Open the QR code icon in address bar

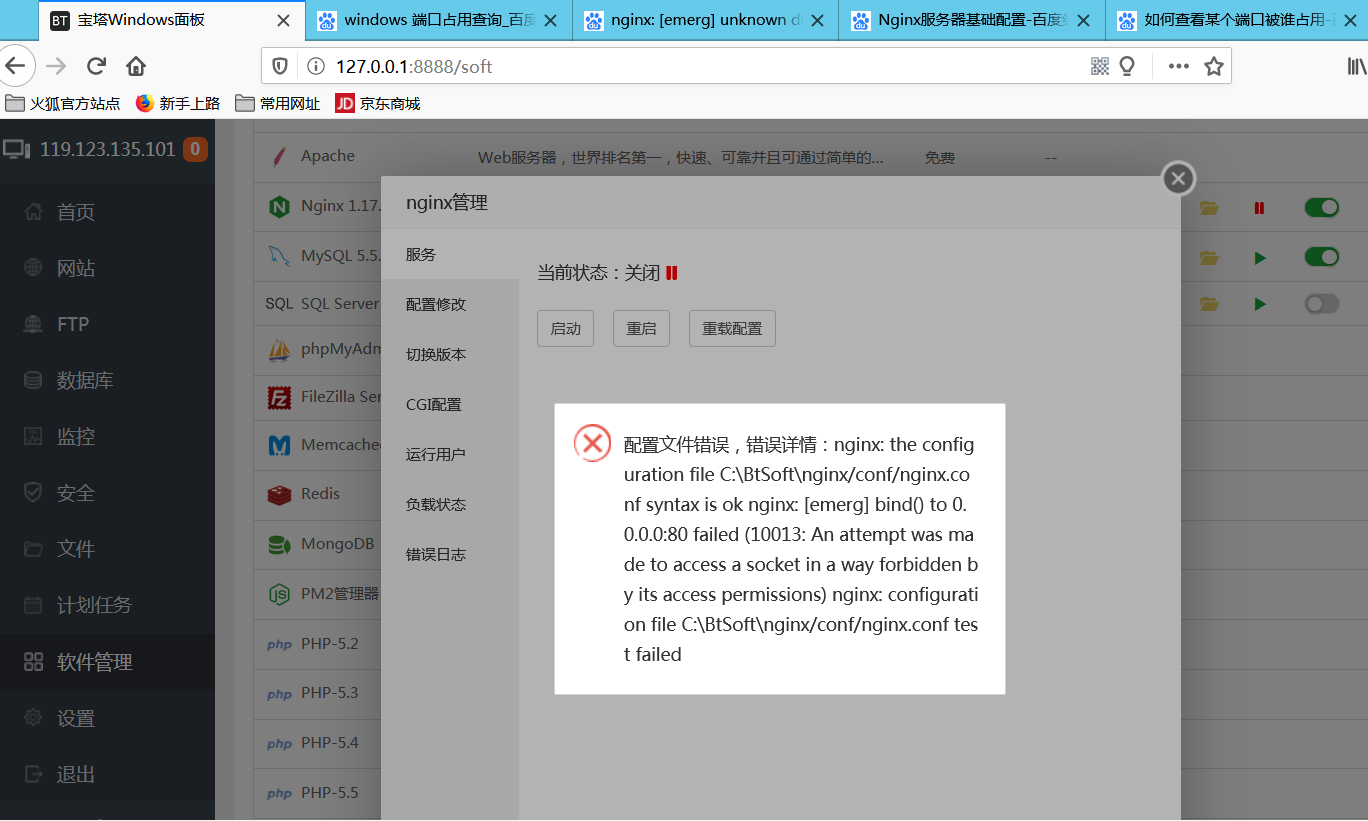point(1100,66)
